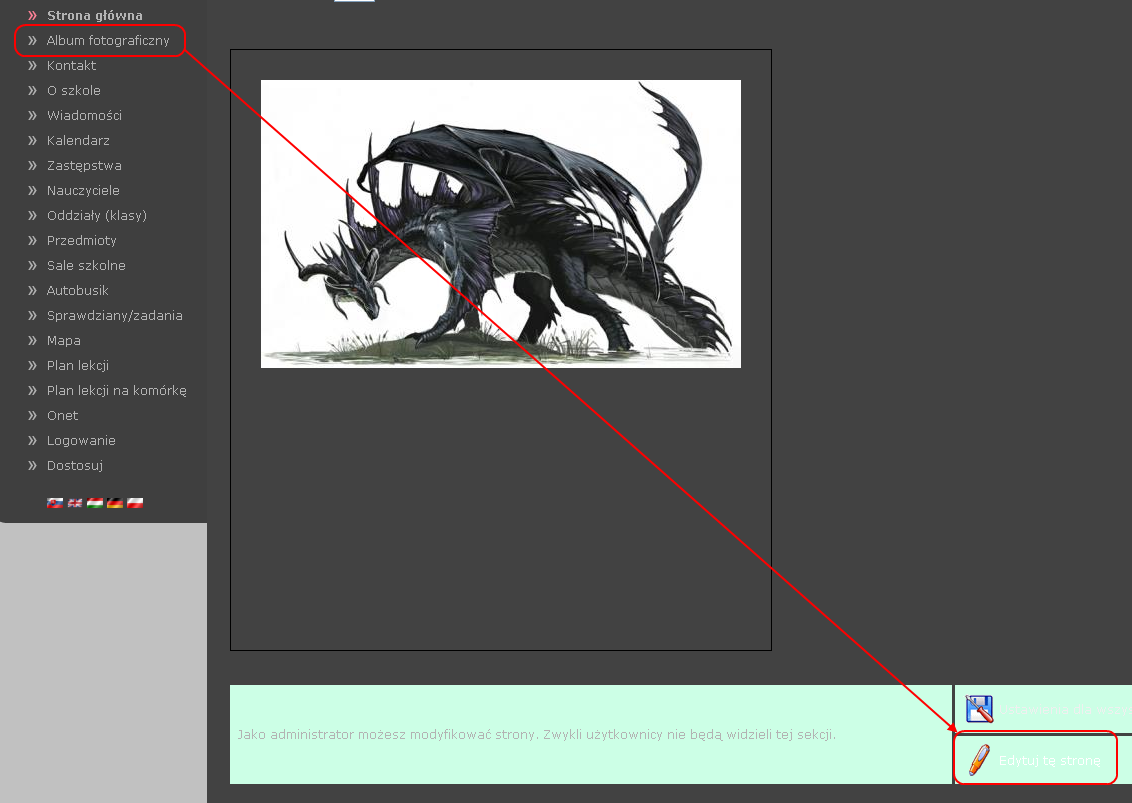Open O szkole section
Screen dimensions: 1132x803
[x=74, y=90]
